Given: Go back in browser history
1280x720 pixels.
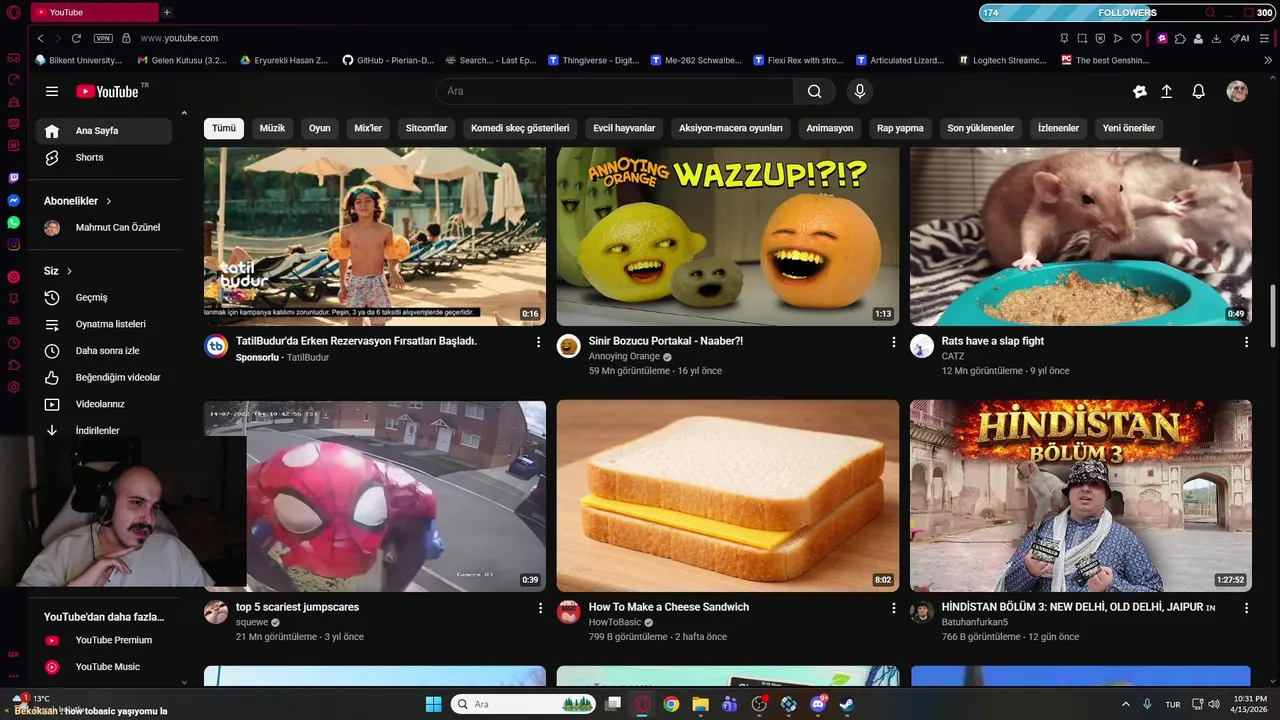Looking at the screenshot, I should point(40,38).
